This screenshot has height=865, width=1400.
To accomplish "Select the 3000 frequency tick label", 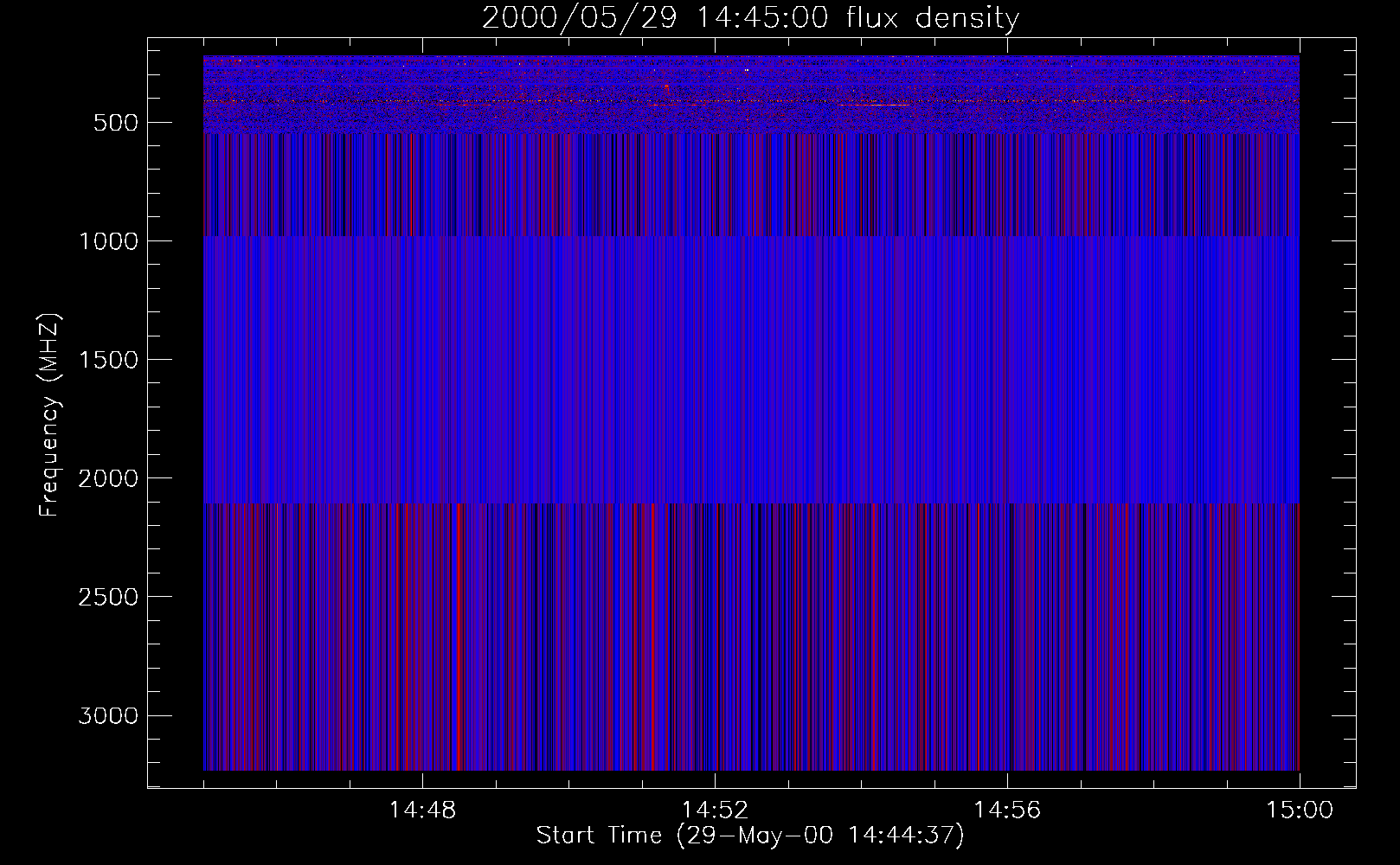I will coord(108,715).
